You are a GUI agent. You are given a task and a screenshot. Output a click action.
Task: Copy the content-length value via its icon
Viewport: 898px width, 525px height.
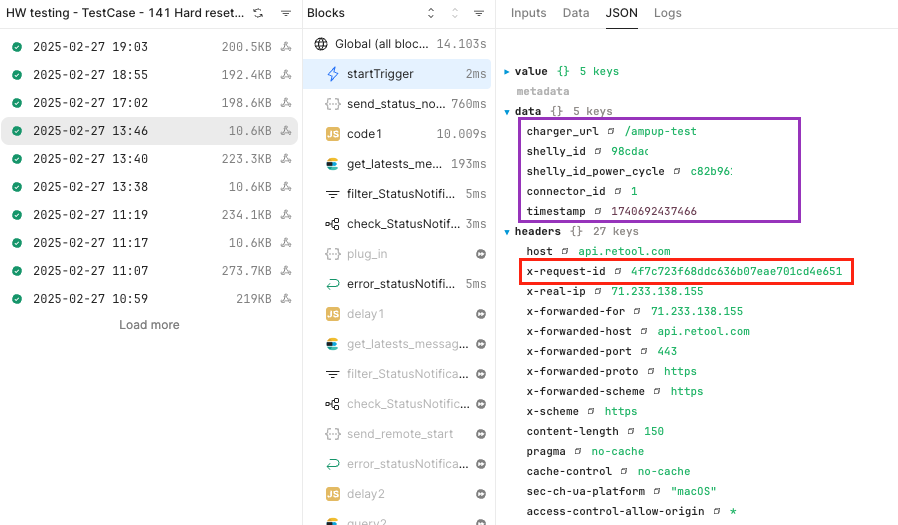click(631, 431)
